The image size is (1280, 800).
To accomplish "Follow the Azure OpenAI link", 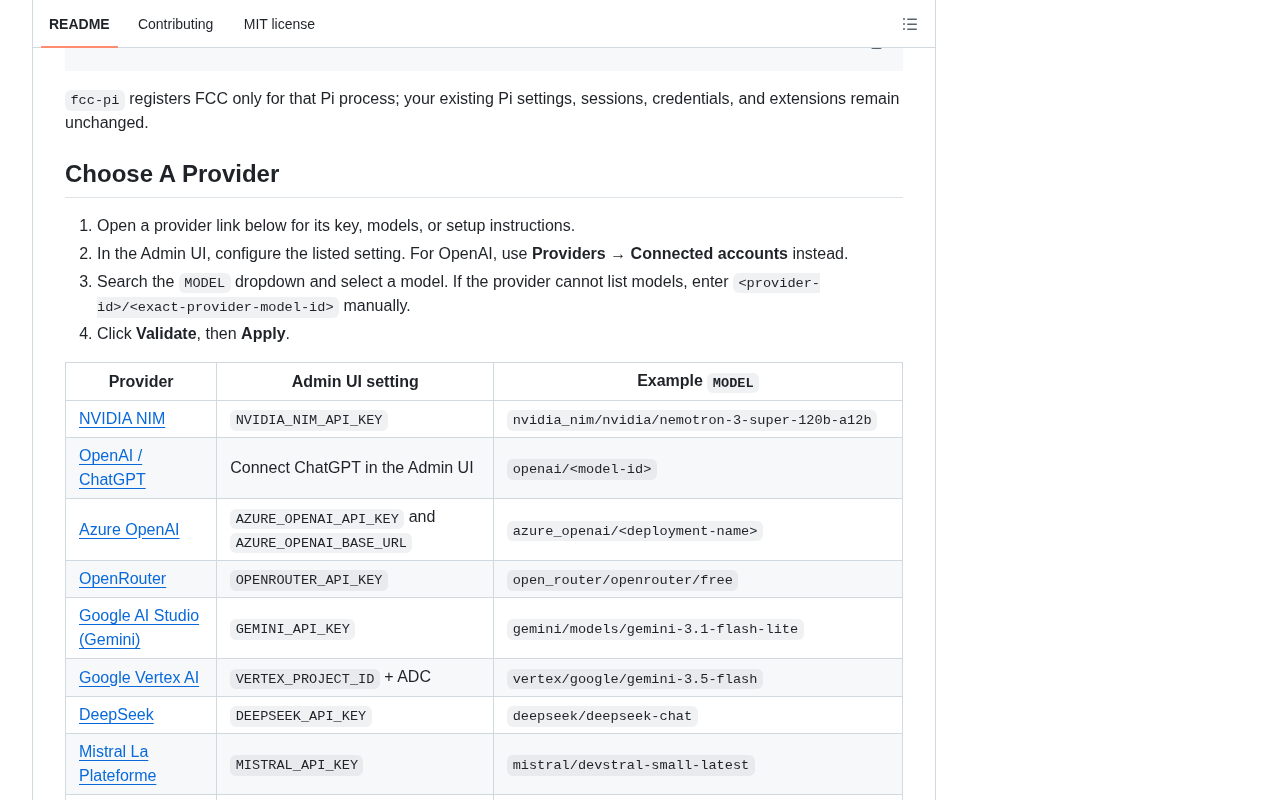I will pos(129,530).
